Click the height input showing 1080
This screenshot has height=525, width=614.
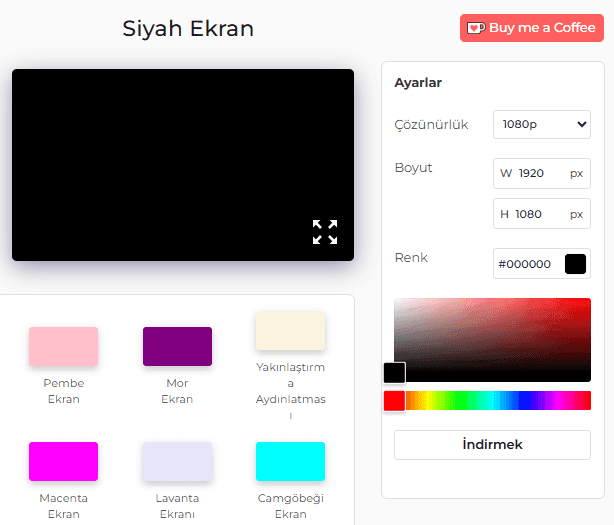542,214
